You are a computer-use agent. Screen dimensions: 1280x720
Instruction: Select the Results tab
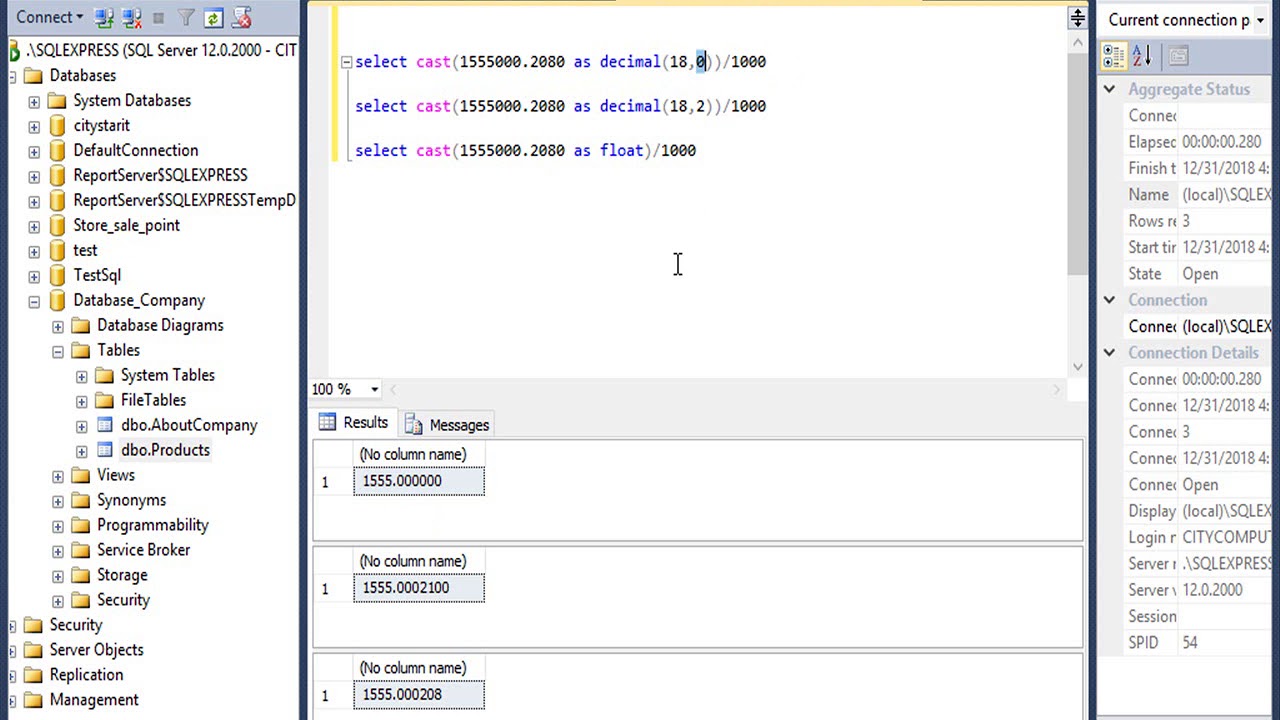pyautogui.click(x=354, y=423)
